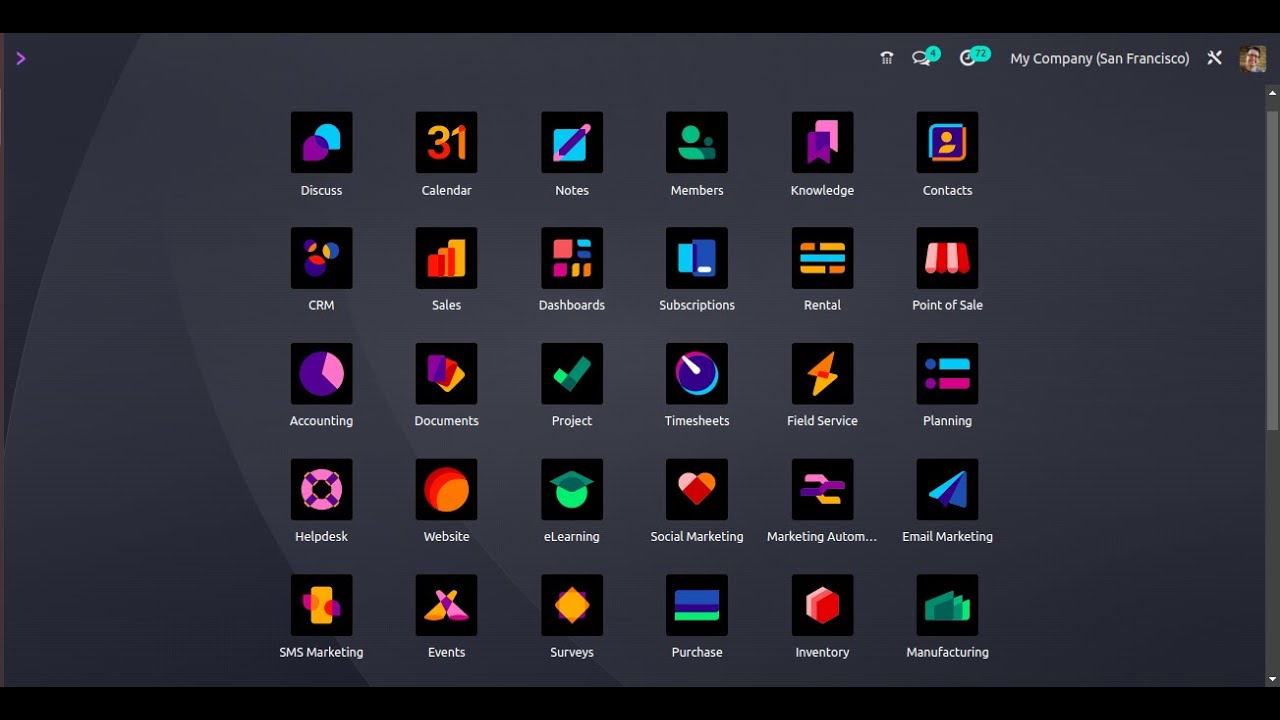Launch the Timesheets app
The image size is (1280, 720).
(x=697, y=374)
